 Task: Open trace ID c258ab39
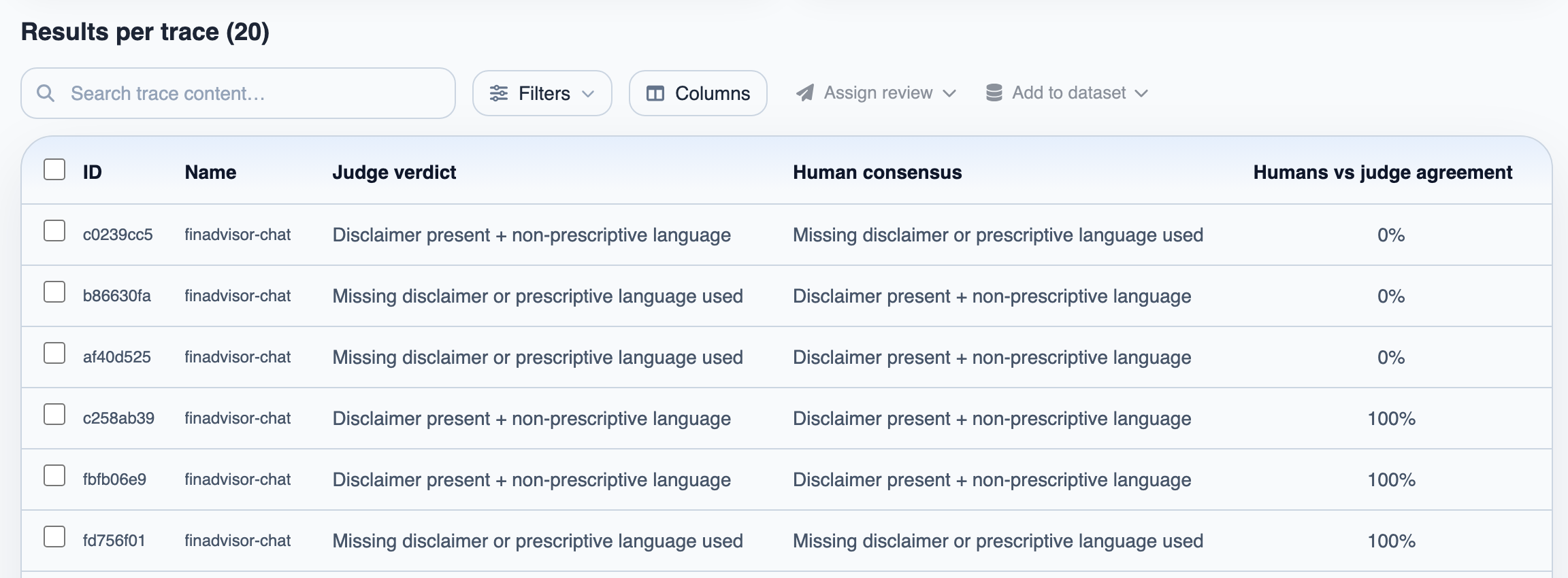tap(118, 418)
